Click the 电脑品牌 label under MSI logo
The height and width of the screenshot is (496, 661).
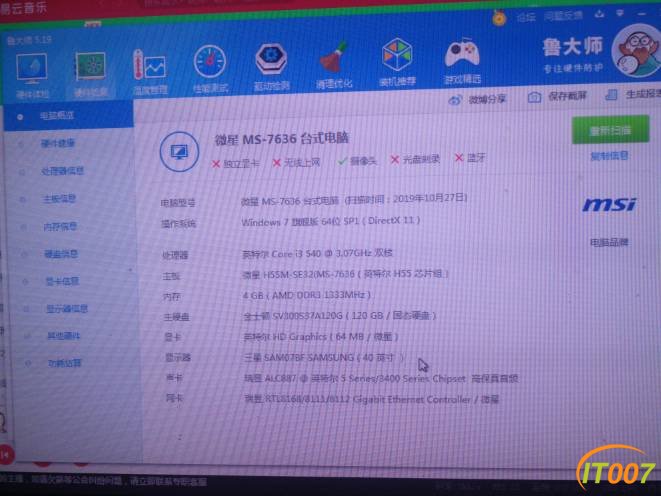tap(609, 242)
